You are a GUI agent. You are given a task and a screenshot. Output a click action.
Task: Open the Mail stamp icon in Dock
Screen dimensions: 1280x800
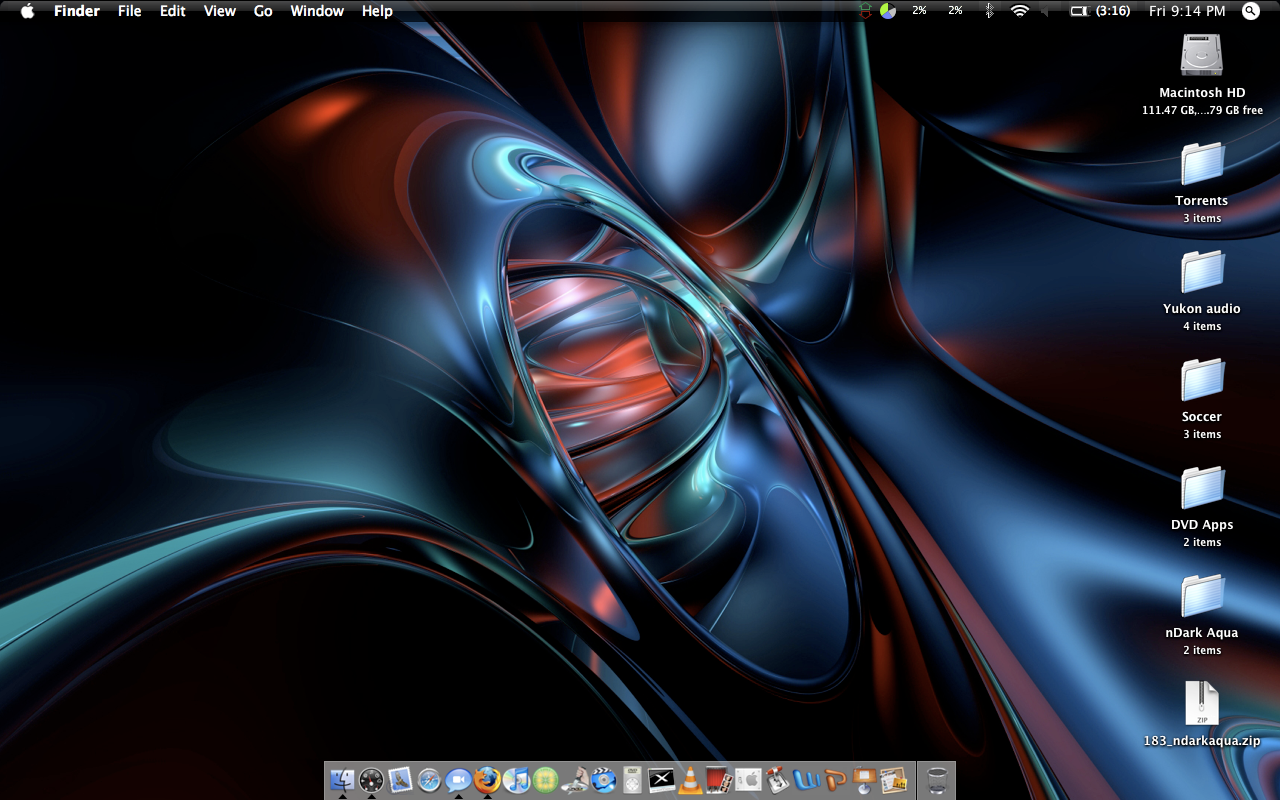[x=400, y=779]
